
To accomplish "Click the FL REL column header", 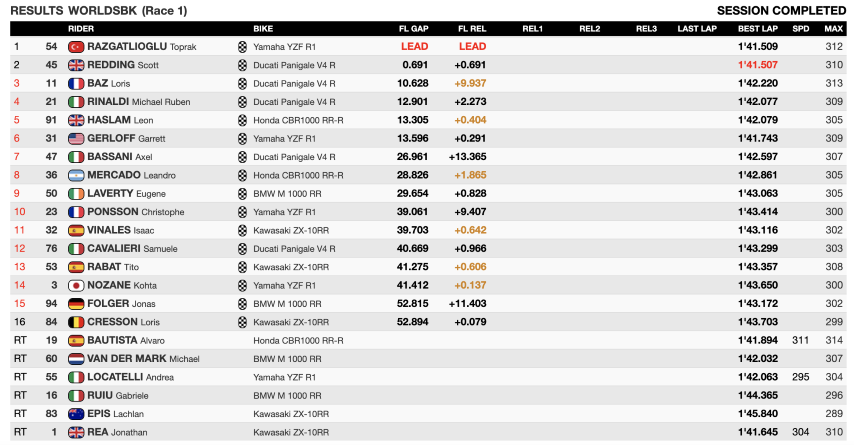I will click(472, 29).
